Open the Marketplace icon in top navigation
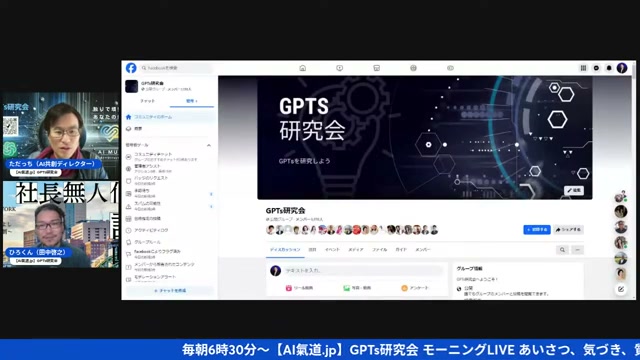Image resolution: width=640 pixels, height=360 pixels. [376, 68]
